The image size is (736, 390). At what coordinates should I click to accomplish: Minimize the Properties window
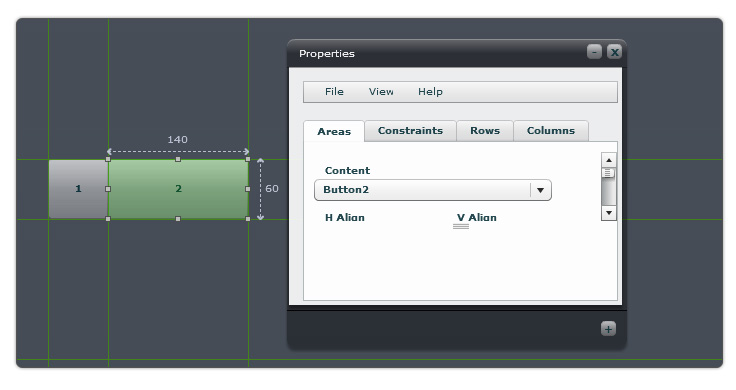(x=594, y=52)
